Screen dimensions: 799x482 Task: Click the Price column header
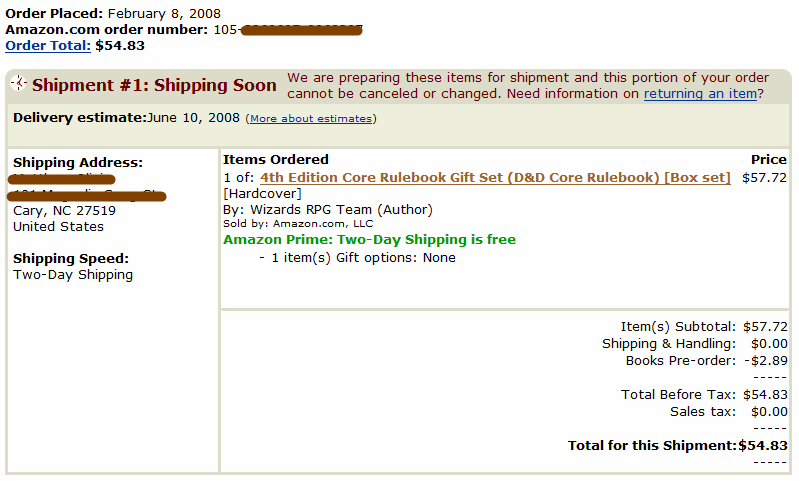click(x=768, y=159)
